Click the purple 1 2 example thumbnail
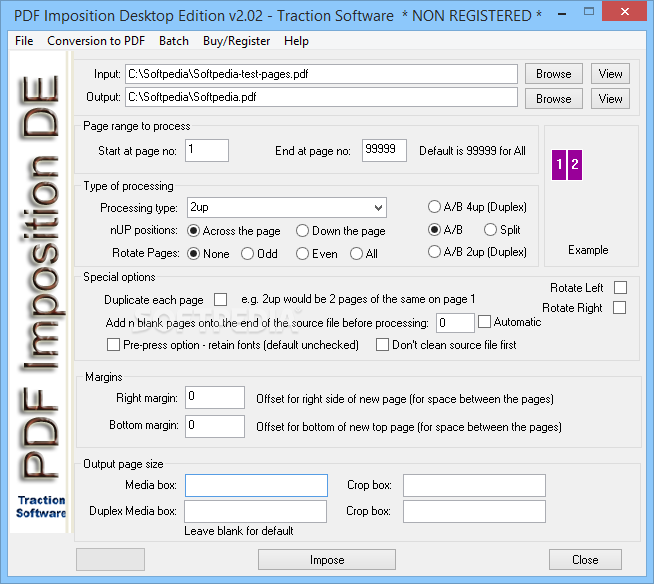The width and height of the screenshot is (654, 584). (x=567, y=165)
